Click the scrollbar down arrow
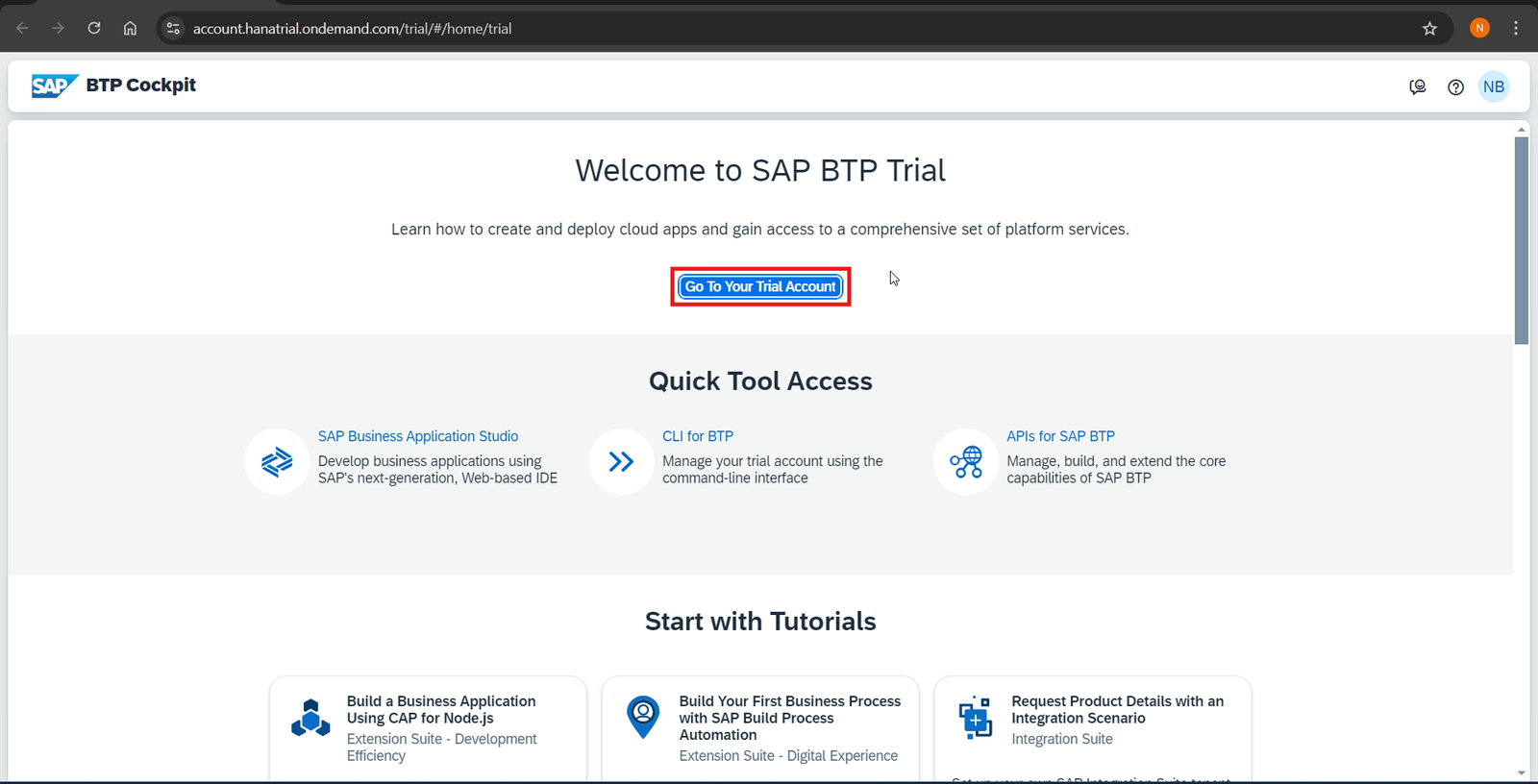Screen dimensions: 1538x784 tap(1521, 772)
